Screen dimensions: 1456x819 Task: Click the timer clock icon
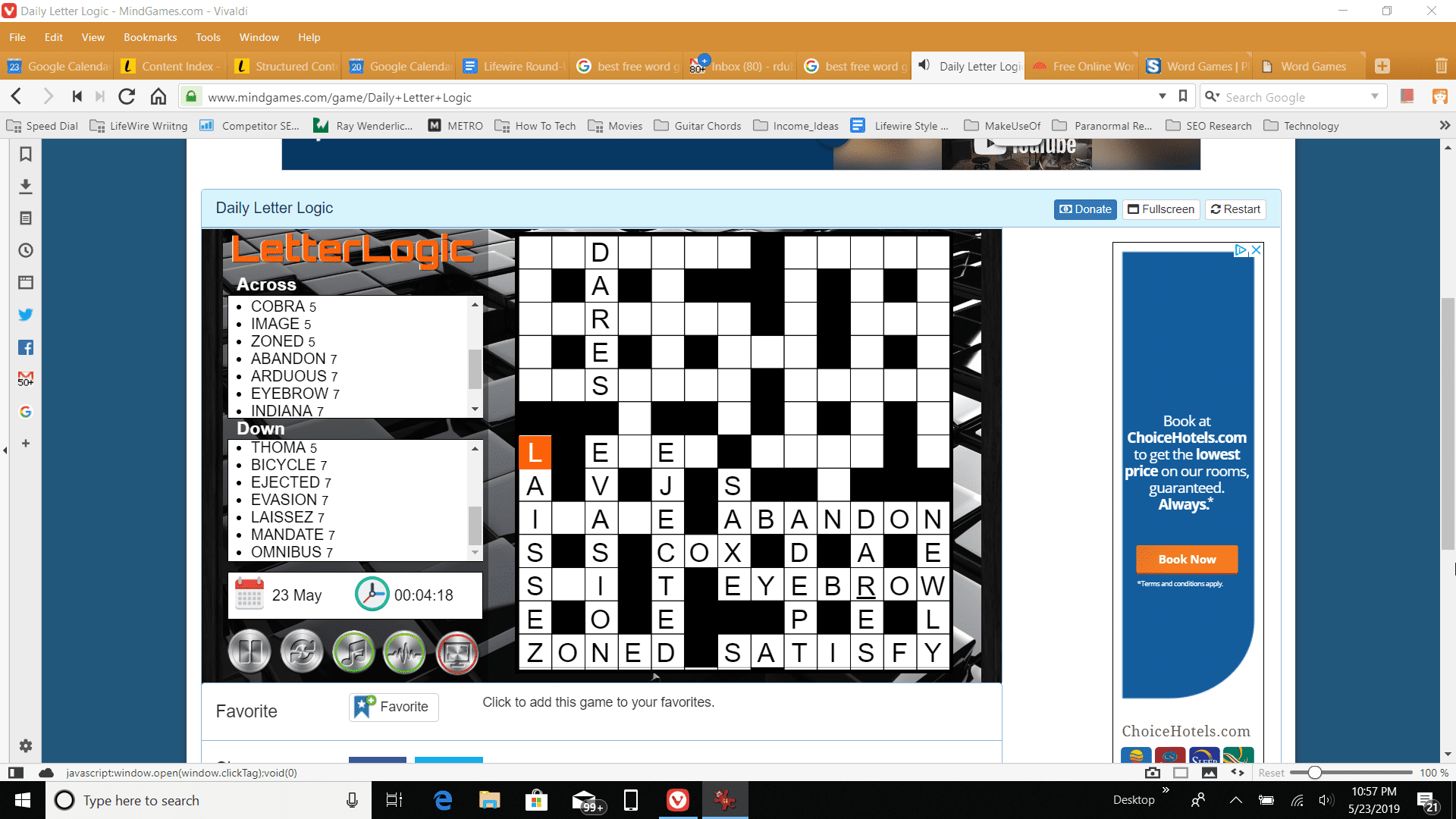(x=370, y=595)
